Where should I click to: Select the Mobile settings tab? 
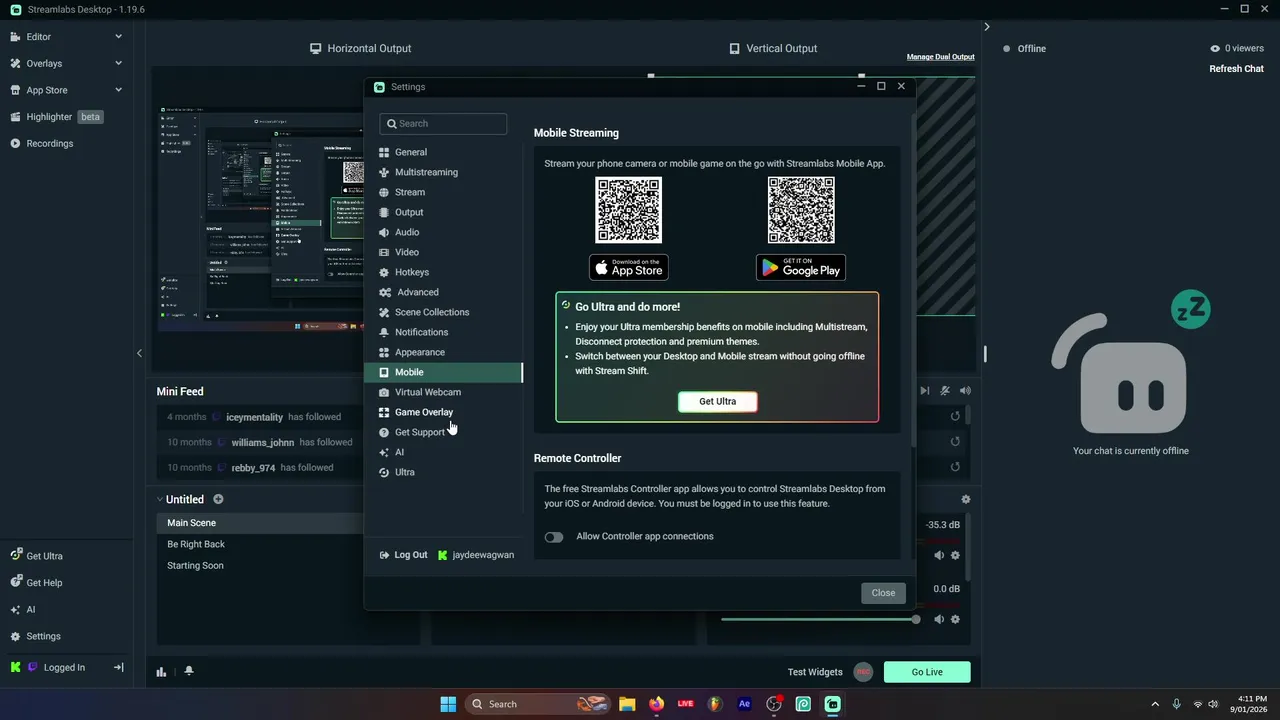tap(443, 372)
